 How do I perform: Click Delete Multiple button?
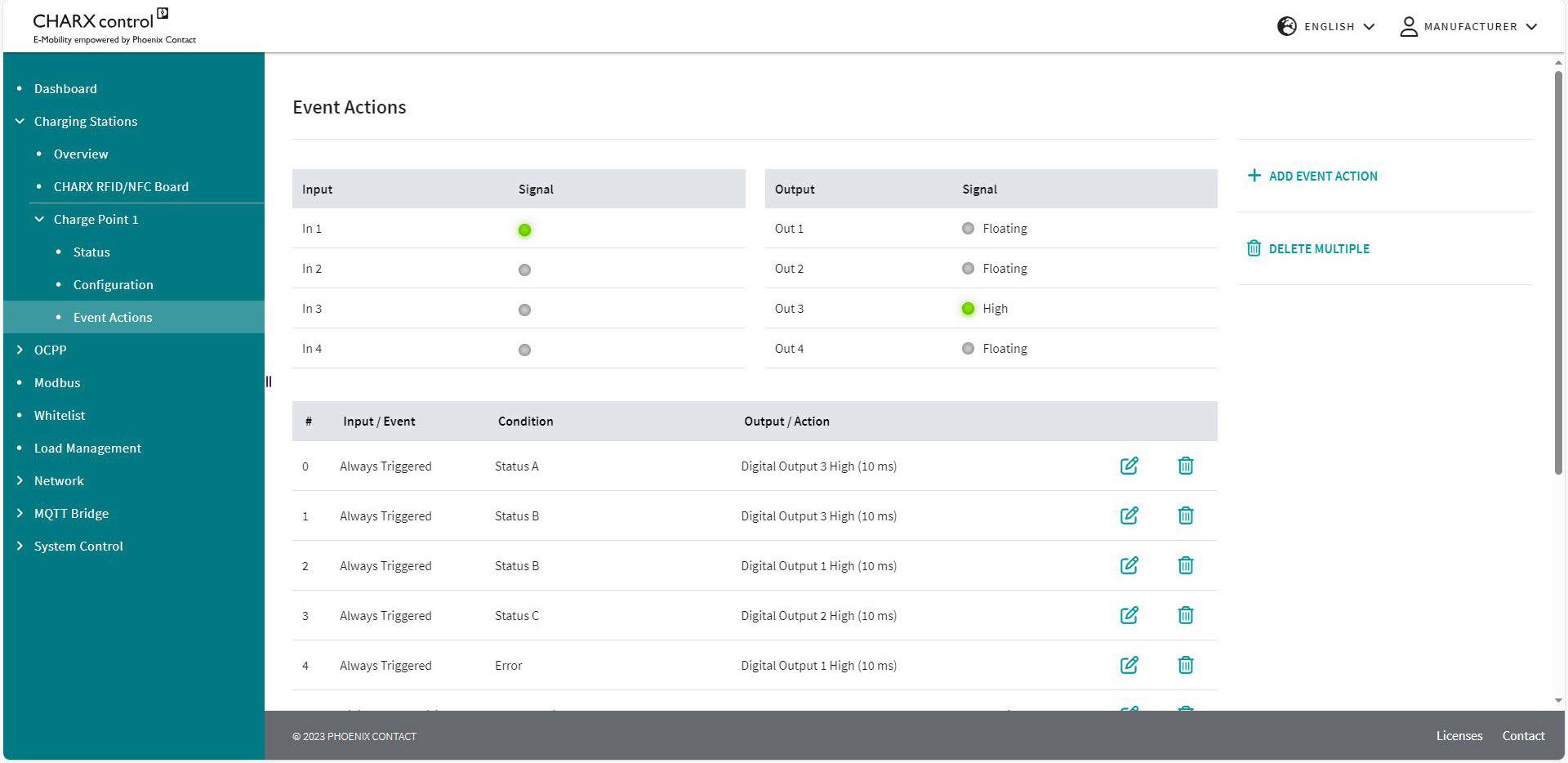(x=1308, y=248)
